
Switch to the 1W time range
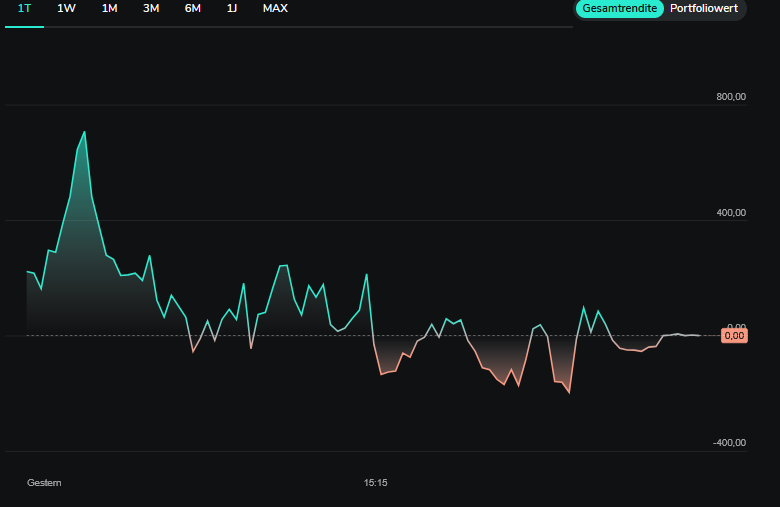coord(66,8)
